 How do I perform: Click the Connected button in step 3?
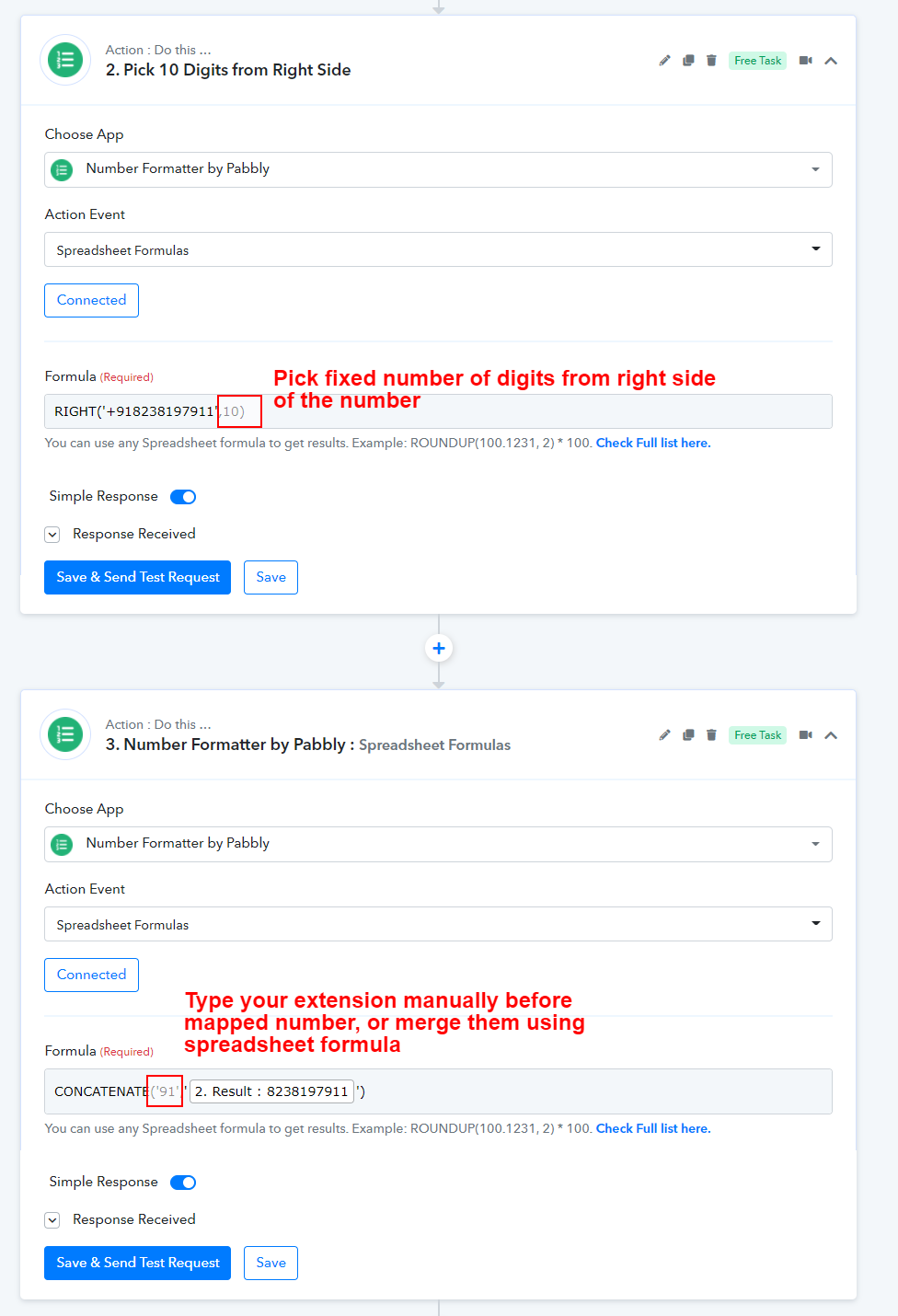pos(91,975)
